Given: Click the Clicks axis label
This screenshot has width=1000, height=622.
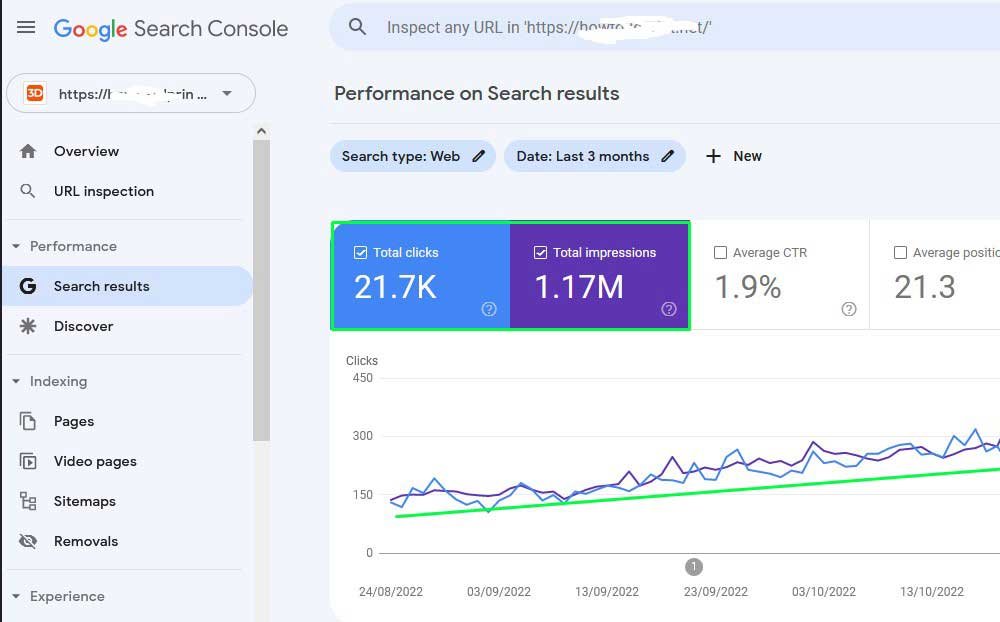Looking at the screenshot, I should pos(362,360).
